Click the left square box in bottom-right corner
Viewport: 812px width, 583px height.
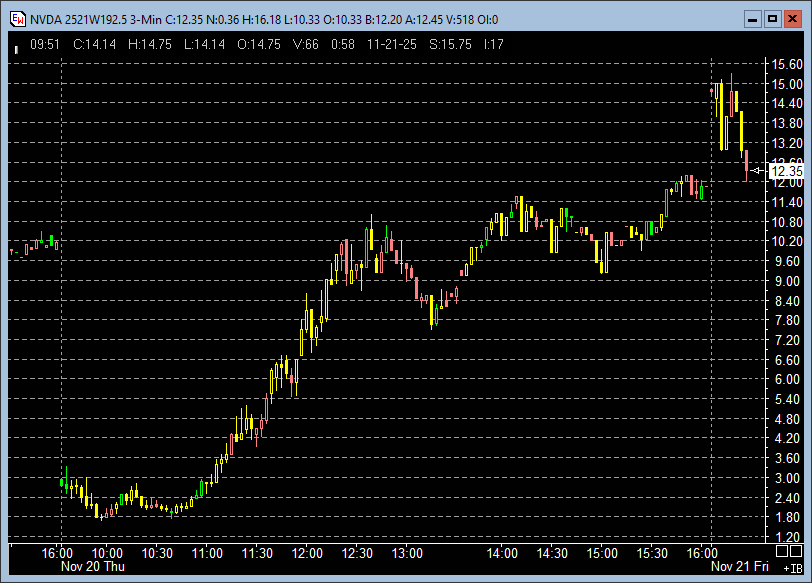tap(783, 551)
